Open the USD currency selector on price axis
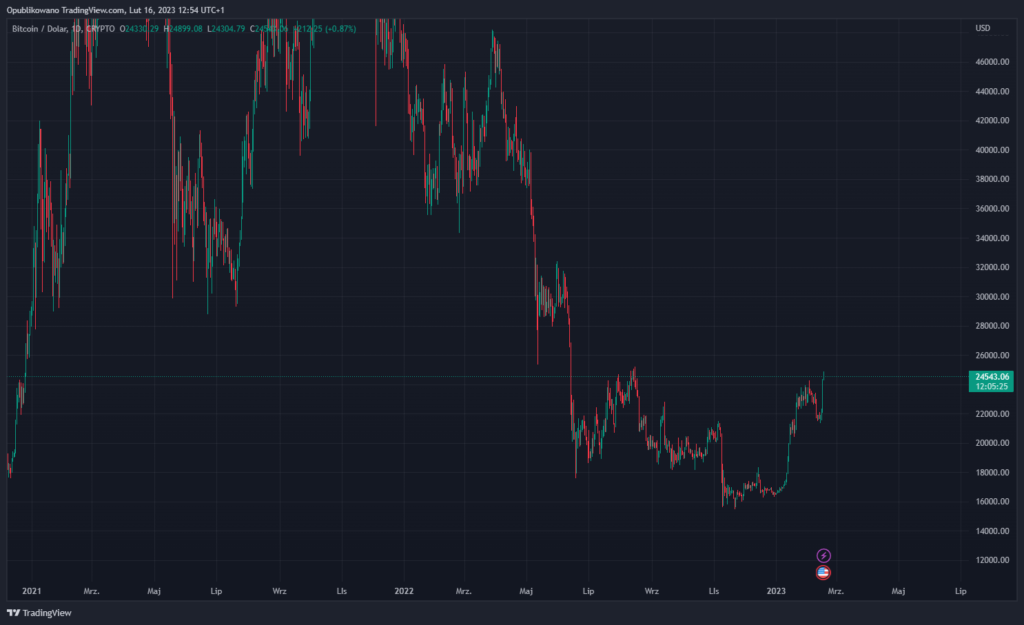The height and width of the screenshot is (625, 1024). pos(982,28)
